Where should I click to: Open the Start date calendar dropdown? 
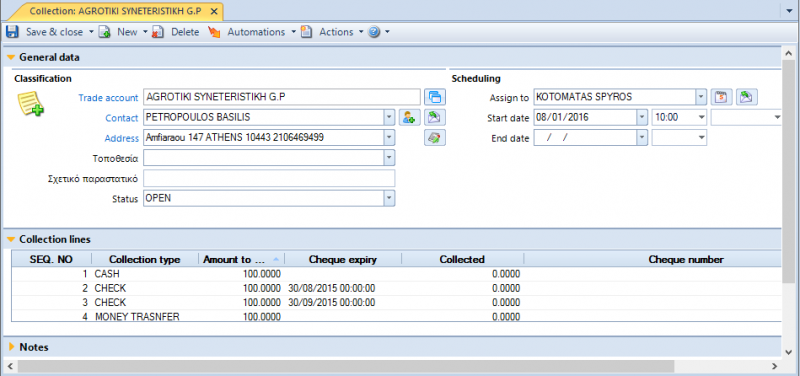(642, 117)
